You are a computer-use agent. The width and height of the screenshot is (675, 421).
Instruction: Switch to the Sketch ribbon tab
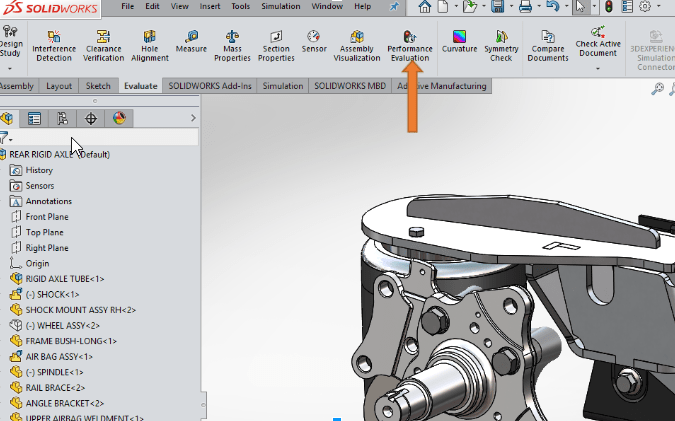click(x=98, y=86)
